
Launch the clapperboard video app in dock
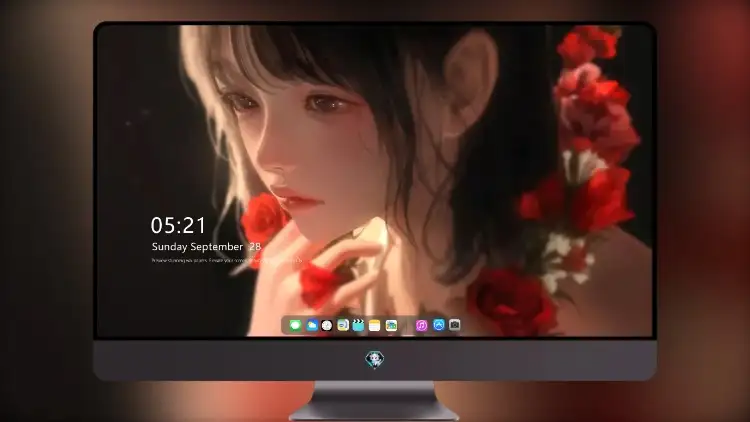click(358, 325)
